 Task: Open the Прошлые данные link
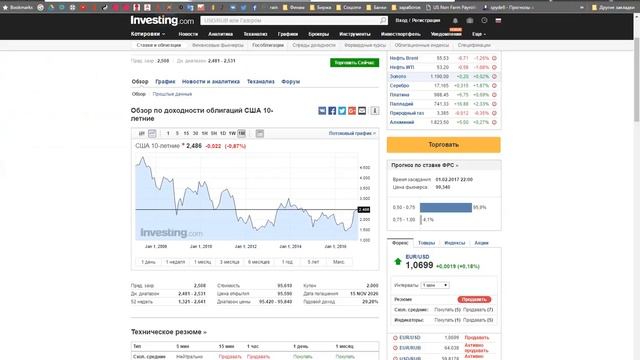[x=172, y=94]
